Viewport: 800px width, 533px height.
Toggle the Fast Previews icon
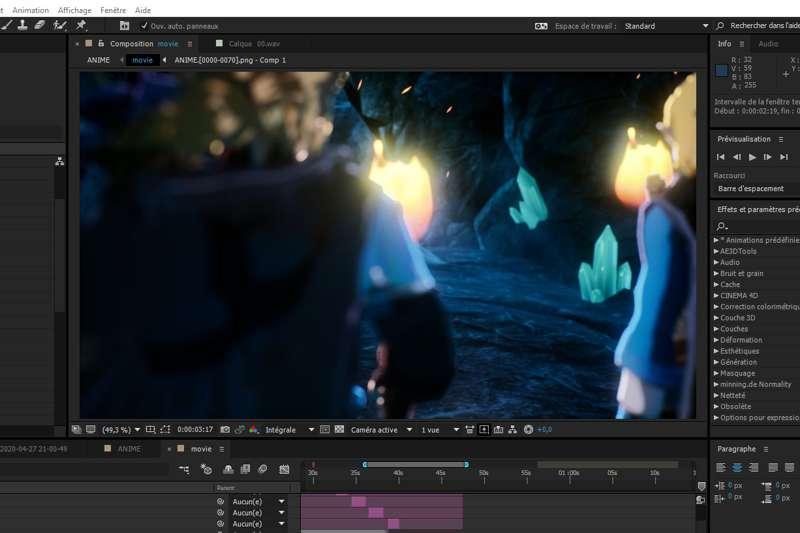coord(484,430)
